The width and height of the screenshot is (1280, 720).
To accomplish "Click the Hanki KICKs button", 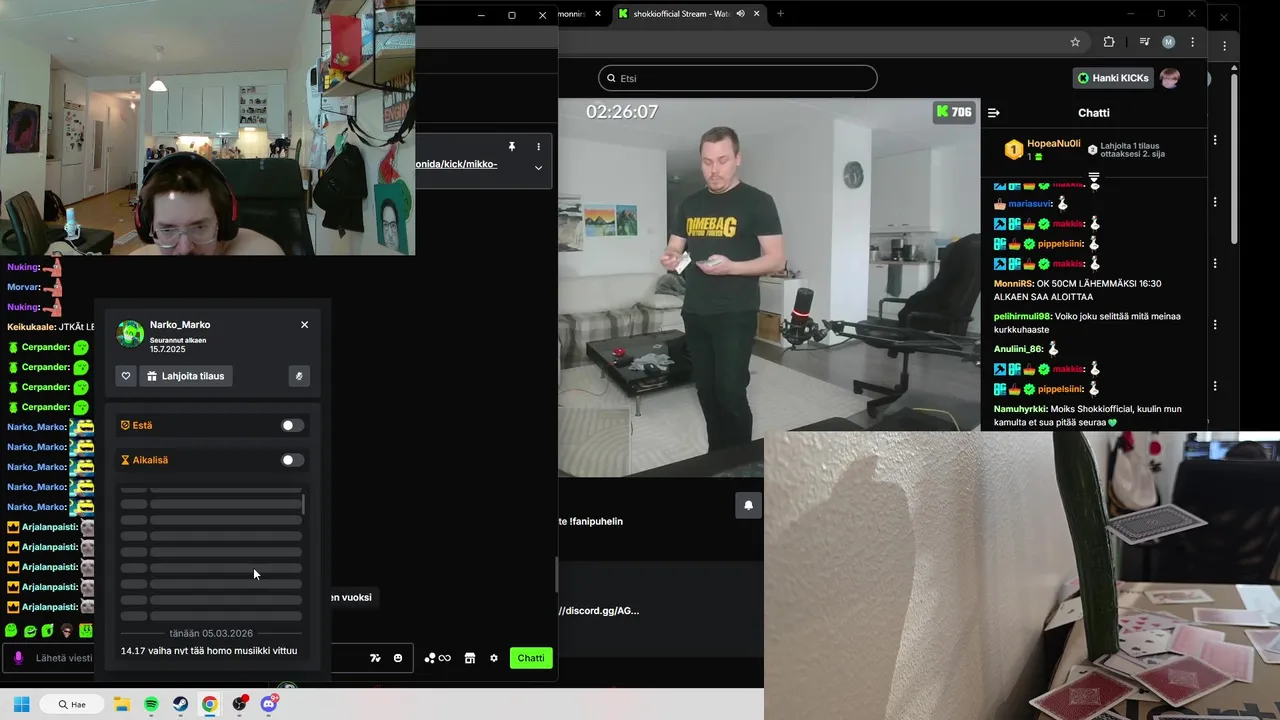I will click(x=1113, y=78).
